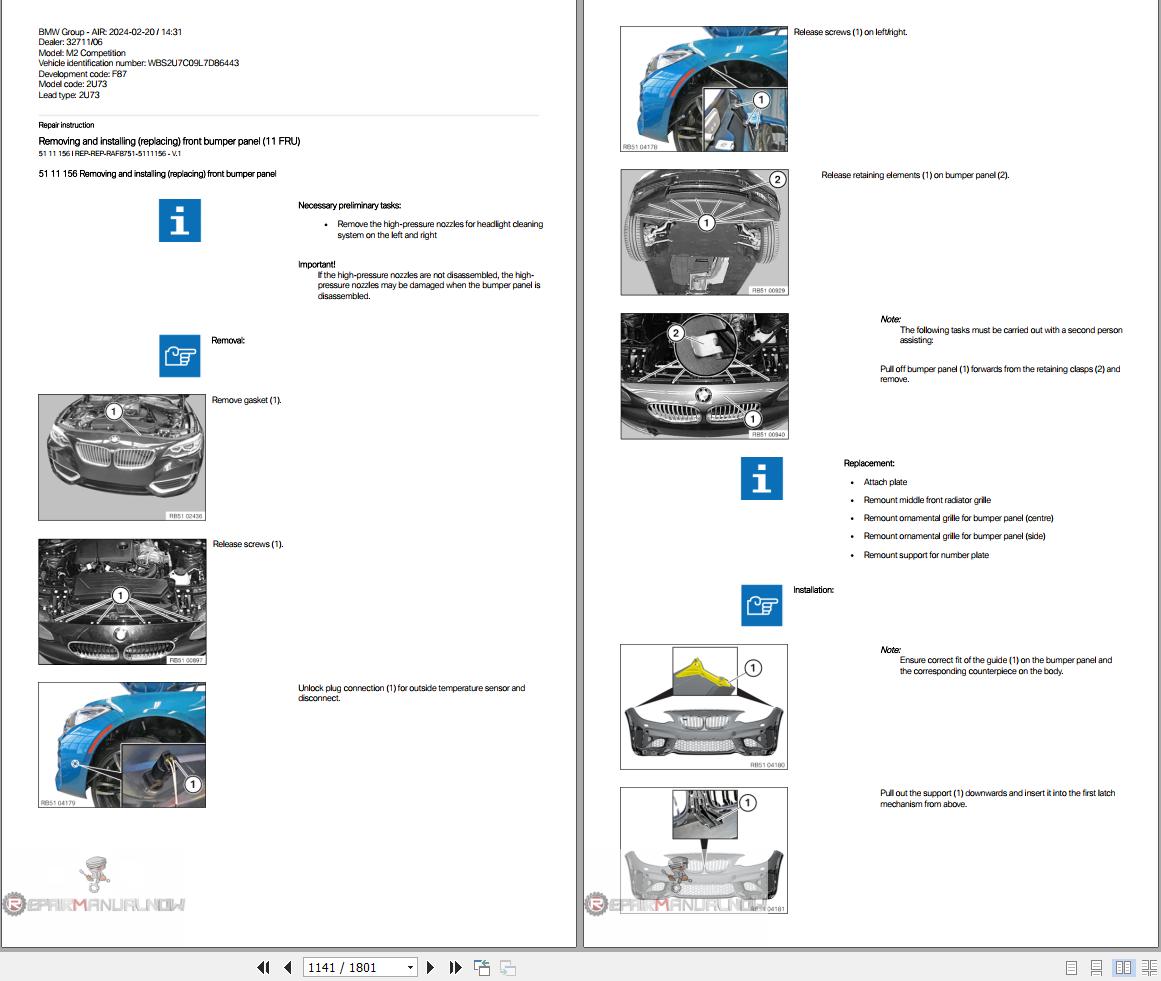This screenshot has width=1161, height=981.
Task: Go to the previous page
Action: click(x=288, y=968)
